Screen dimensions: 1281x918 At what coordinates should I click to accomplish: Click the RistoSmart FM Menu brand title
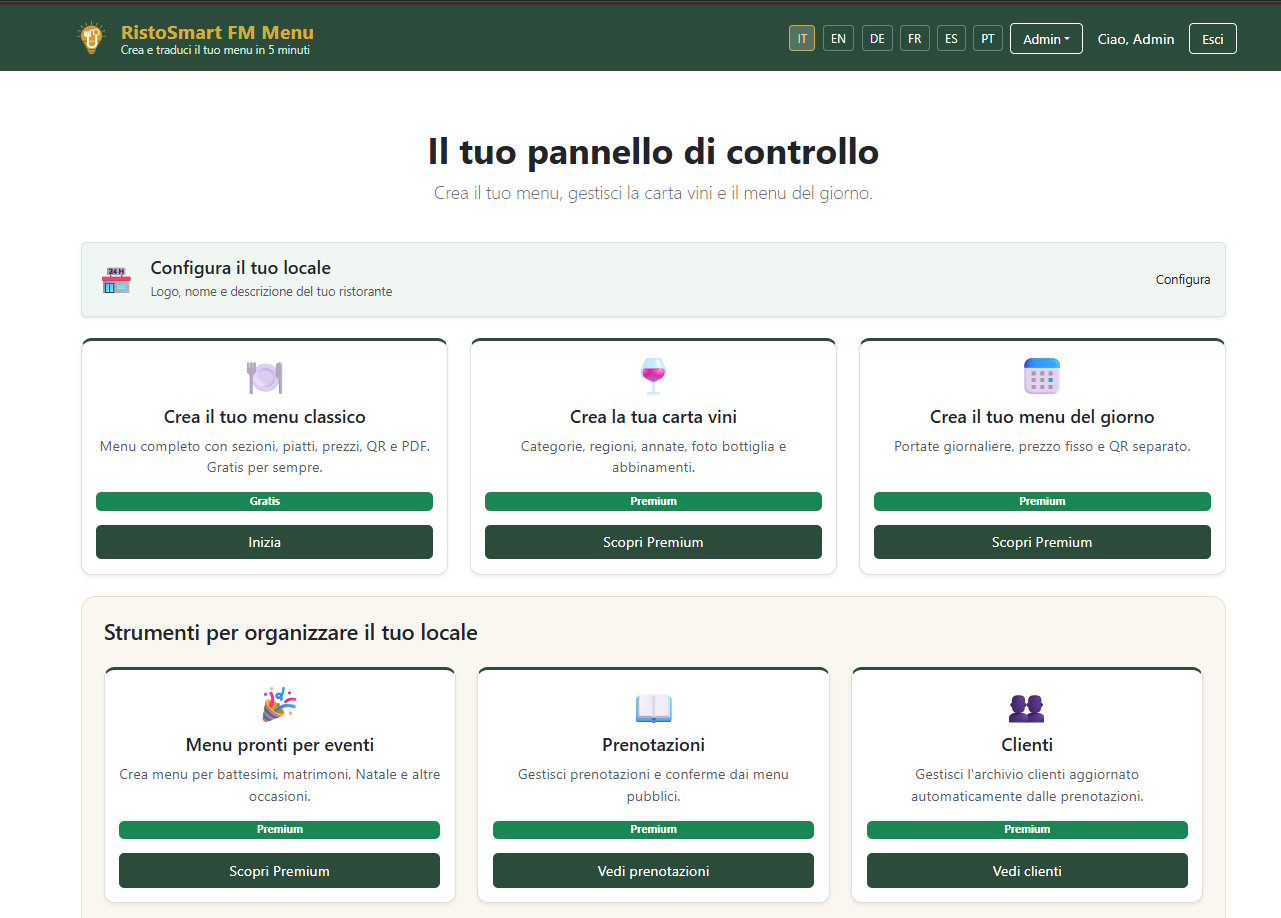(x=217, y=32)
